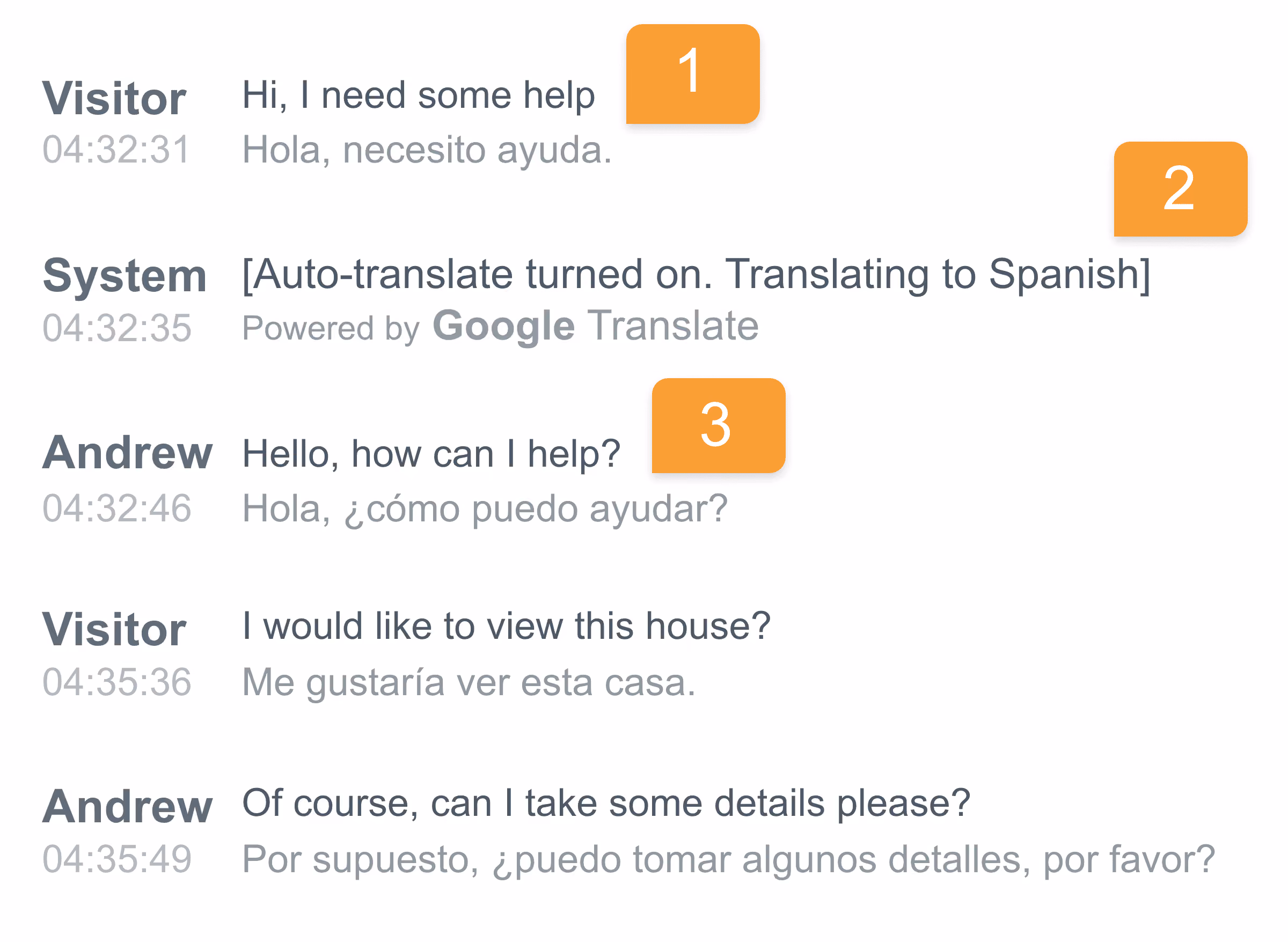This screenshot has height=943, width=1288.
Task: Click the 'Por supuesto' Spanish translation line
Action: click(x=728, y=860)
